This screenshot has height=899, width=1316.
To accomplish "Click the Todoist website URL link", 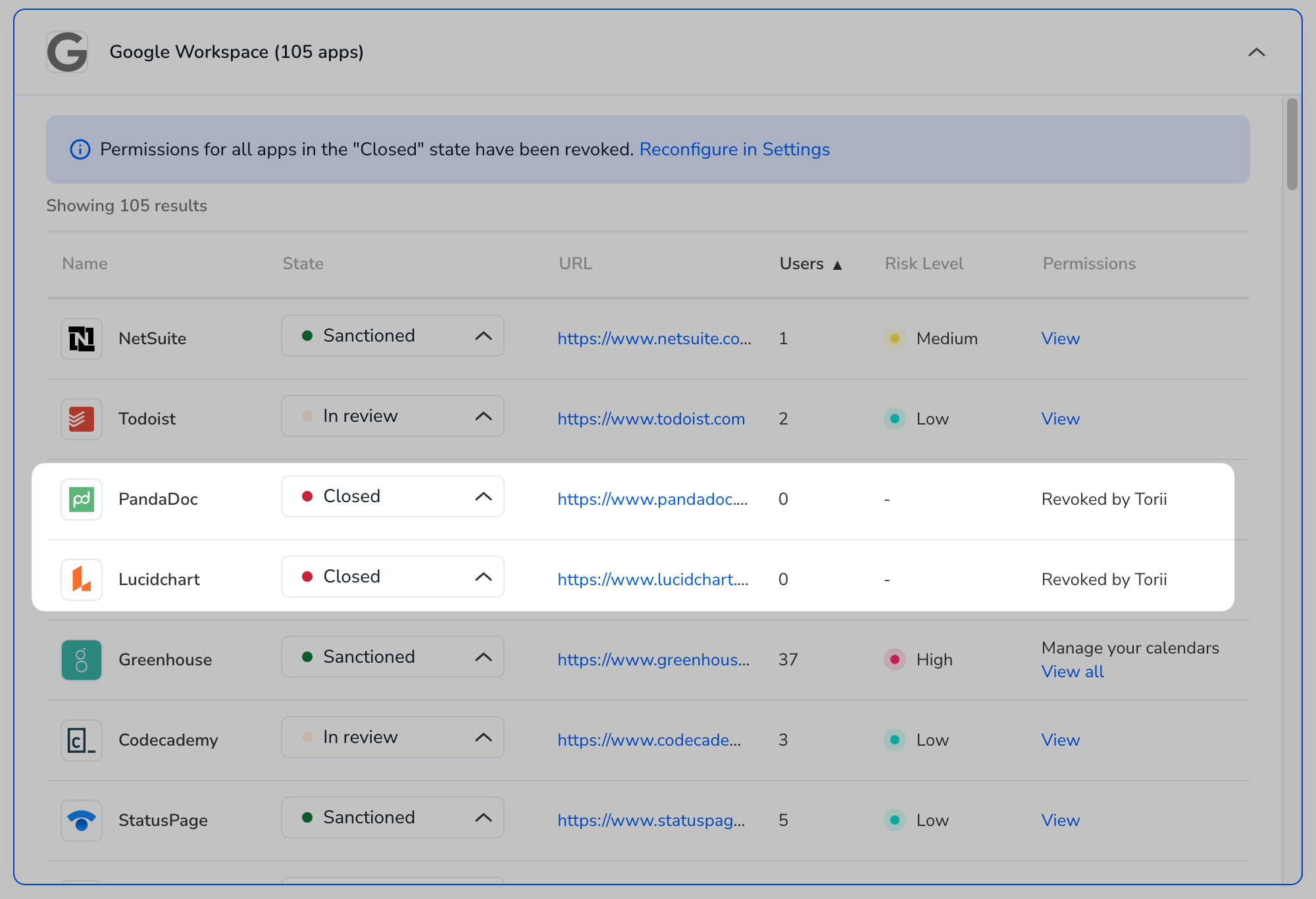I will click(651, 419).
